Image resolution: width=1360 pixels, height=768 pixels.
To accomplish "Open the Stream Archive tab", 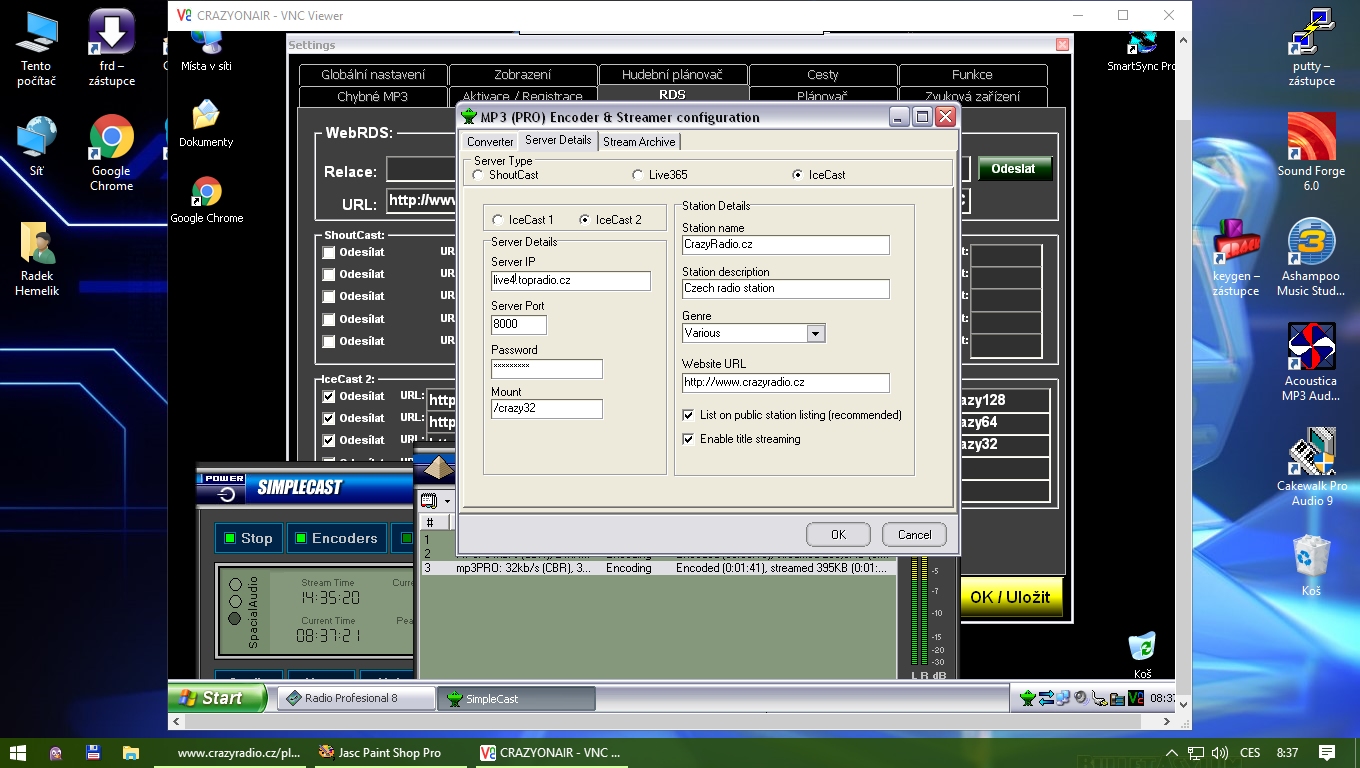I will pos(639,142).
